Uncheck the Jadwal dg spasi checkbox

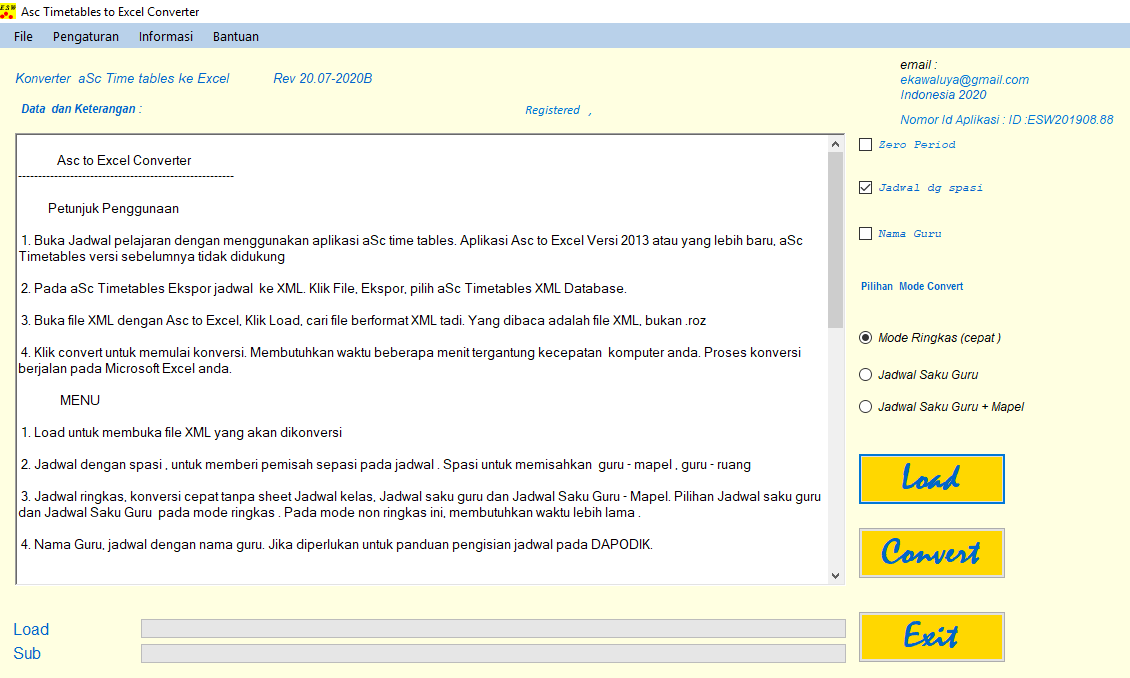(x=866, y=187)
